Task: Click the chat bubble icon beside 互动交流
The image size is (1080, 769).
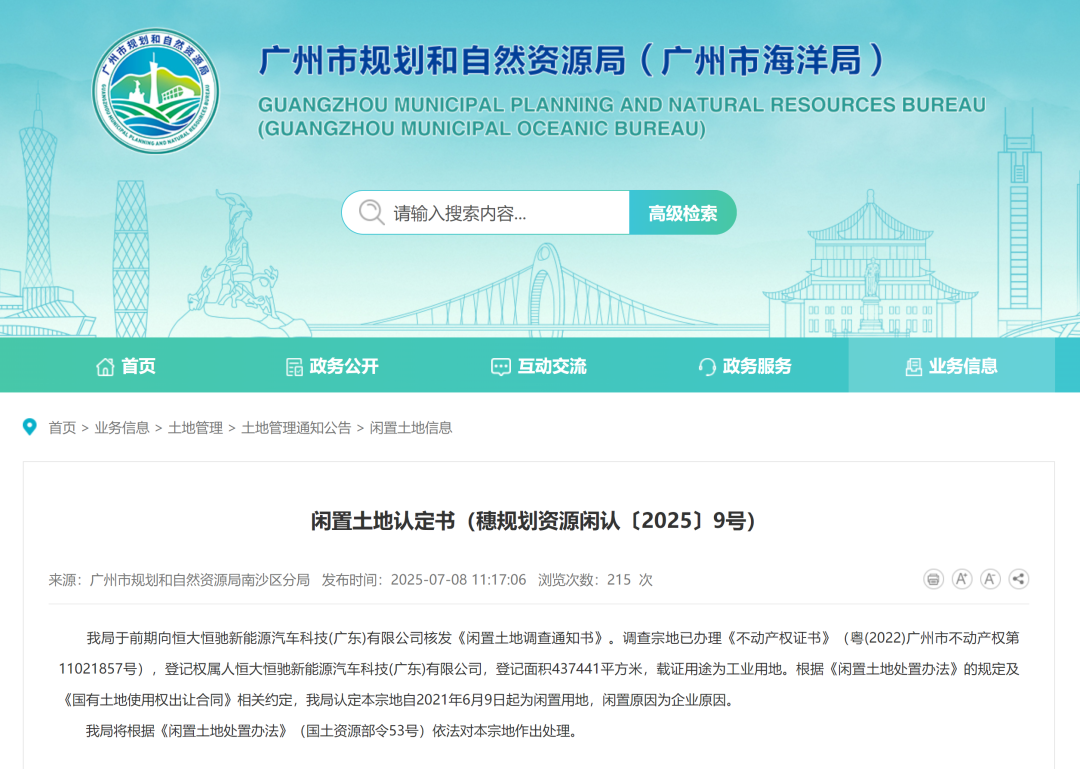Action: pos(500,367)
